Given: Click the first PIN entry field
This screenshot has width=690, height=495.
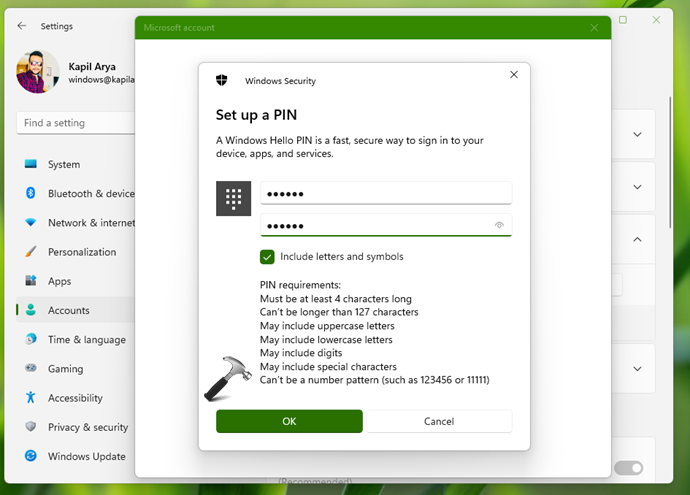Looking at the screenshot, I should click(385, 193).
